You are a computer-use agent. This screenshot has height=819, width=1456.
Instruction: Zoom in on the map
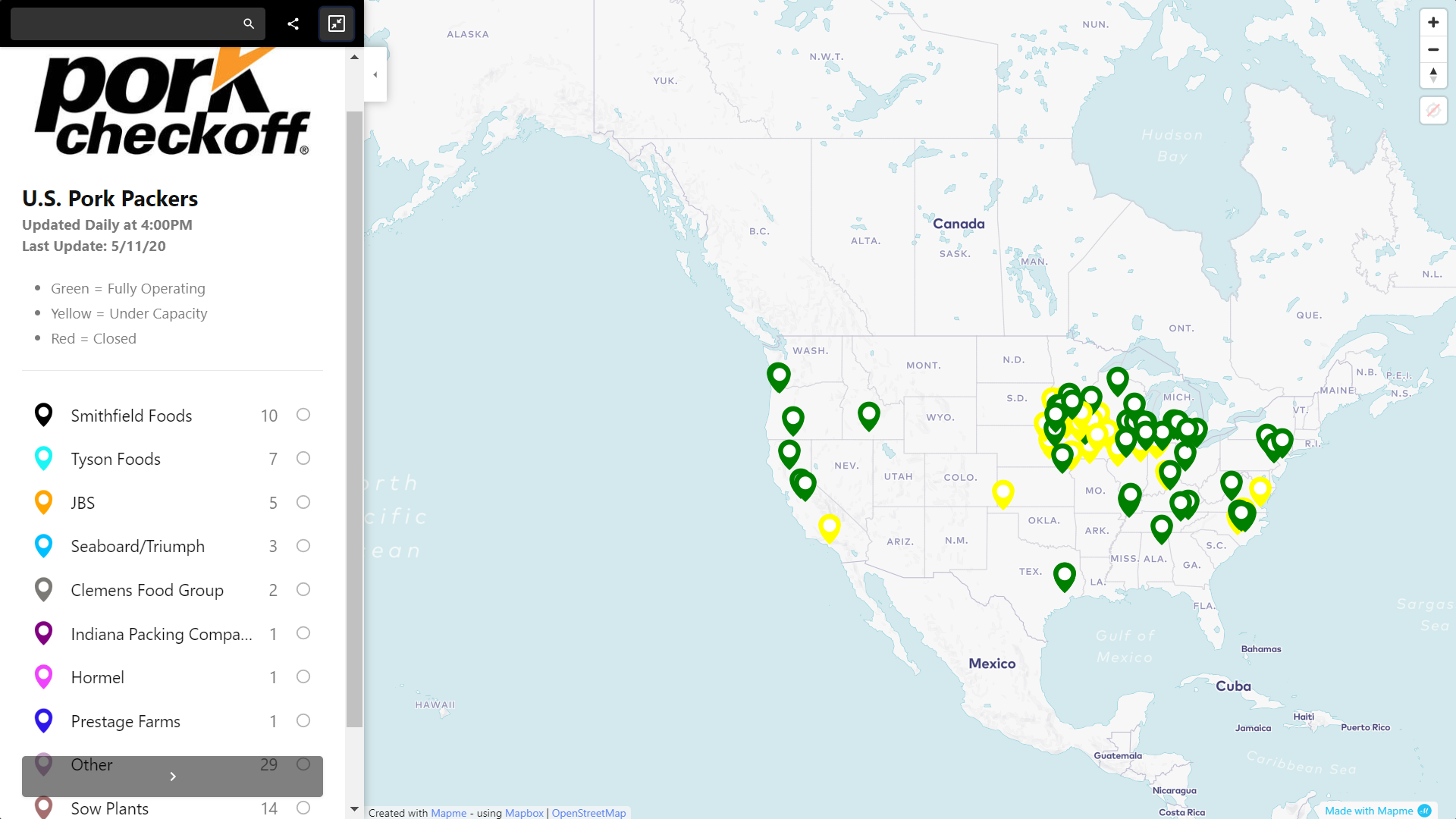tap(1433, 23)
